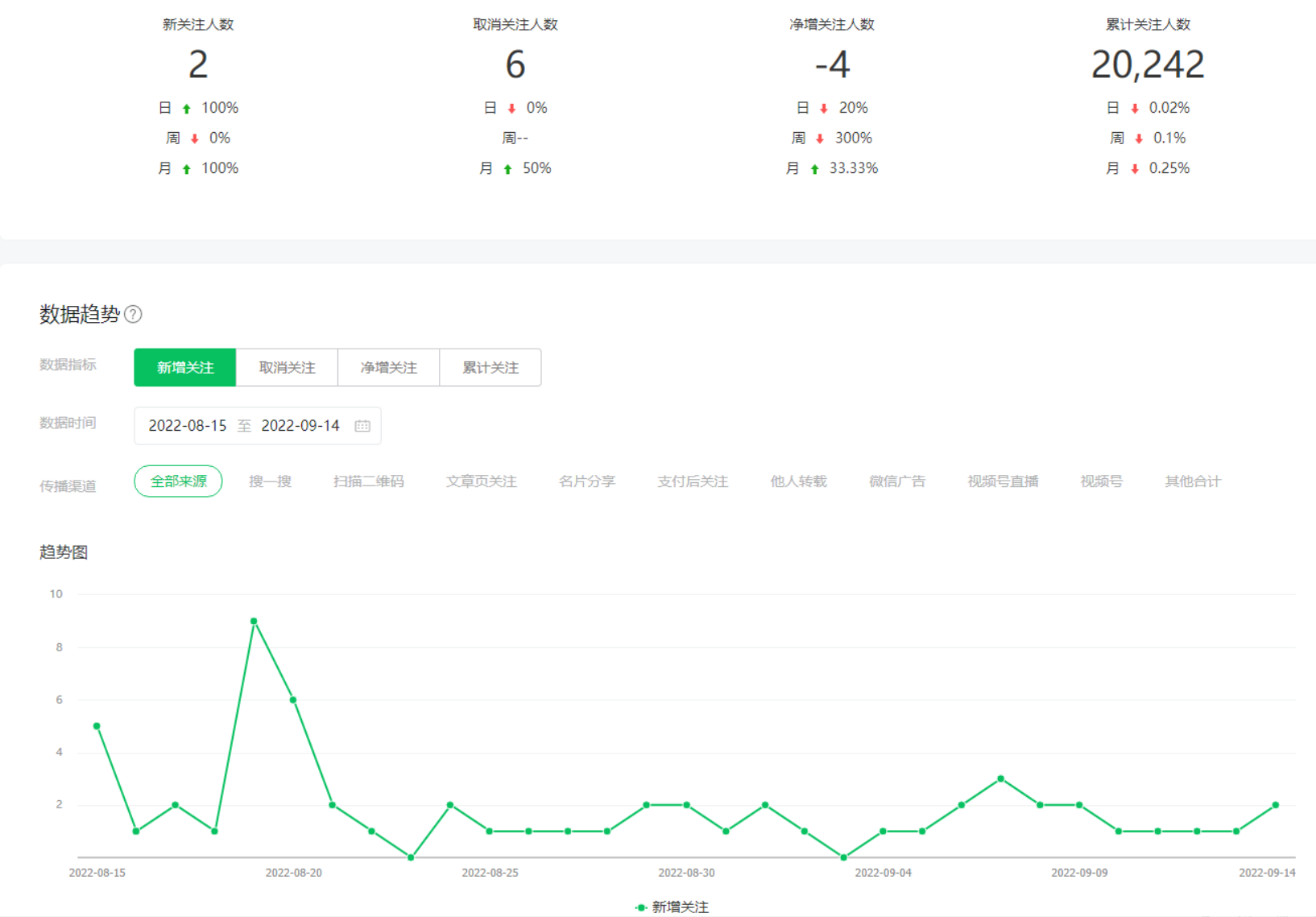The image size is (1316, 917).
Task: Filter by 扫描二维码 channel
Action: (369, 481)
